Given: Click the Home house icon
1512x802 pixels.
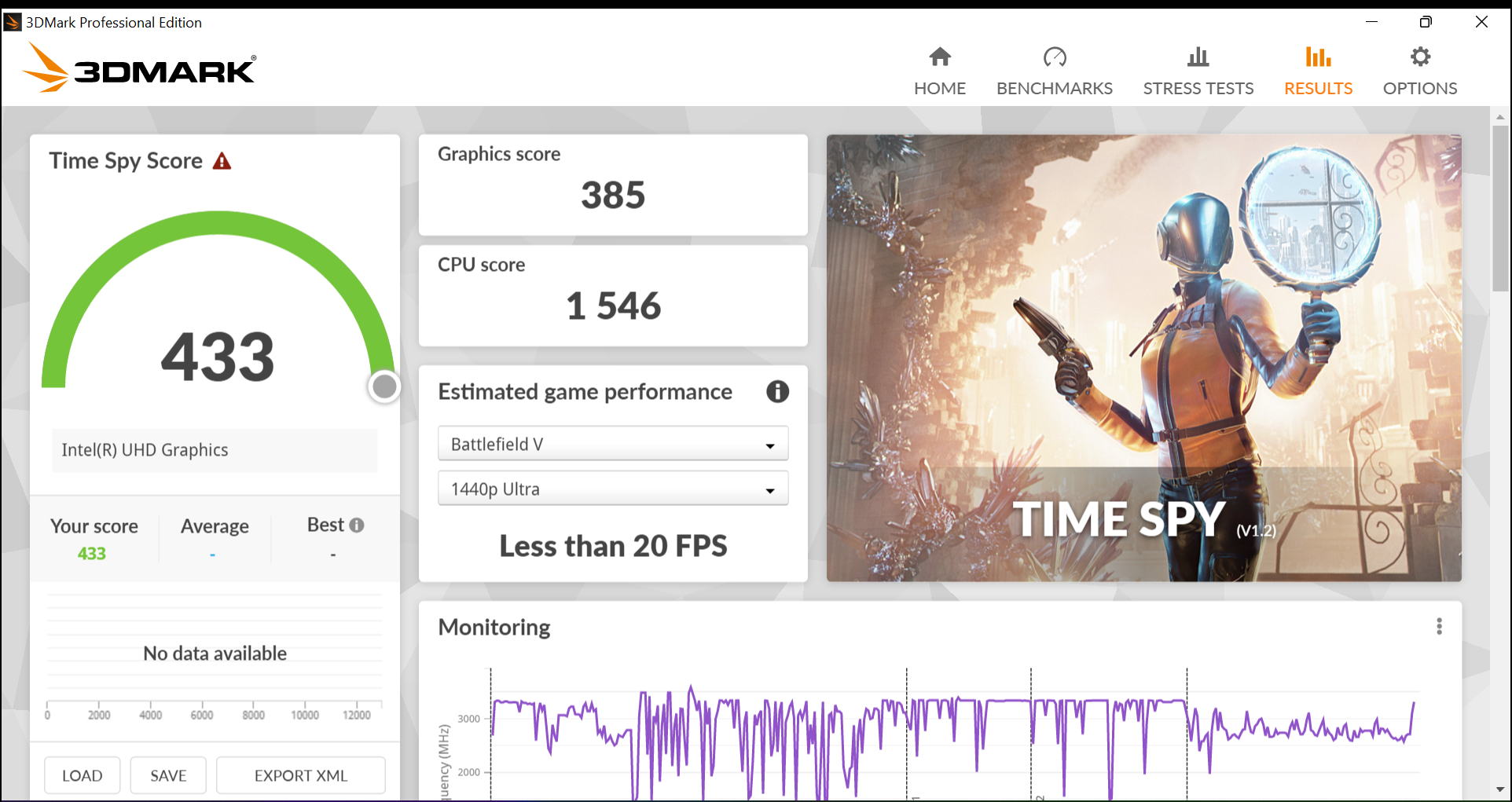Looking at the screenshot, I should click(939, 57).
